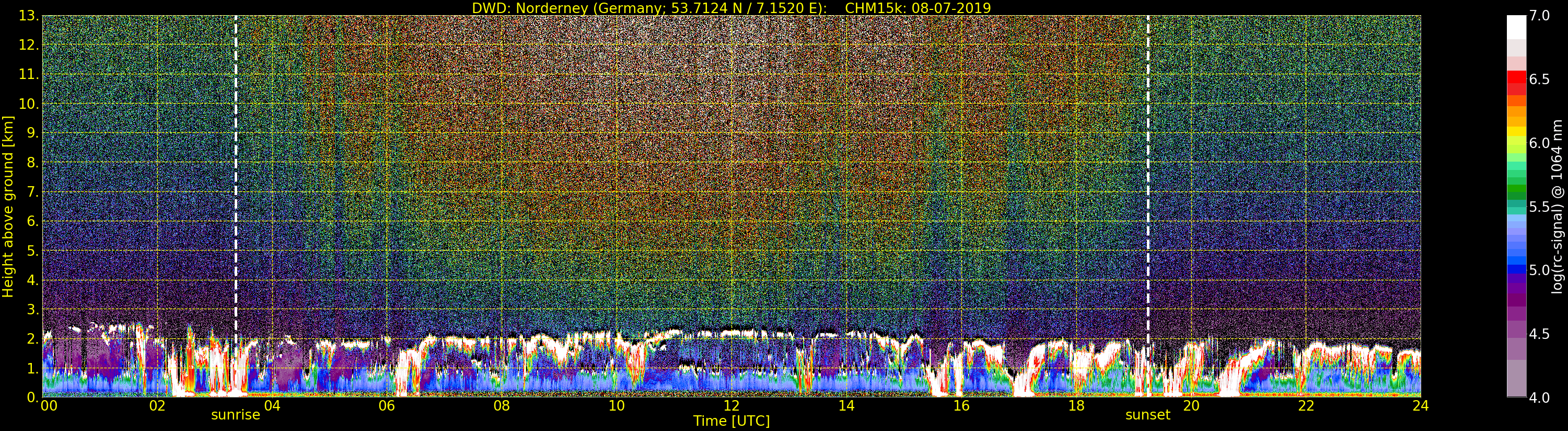Click the time axis tick label '06'

click(387, 406)
